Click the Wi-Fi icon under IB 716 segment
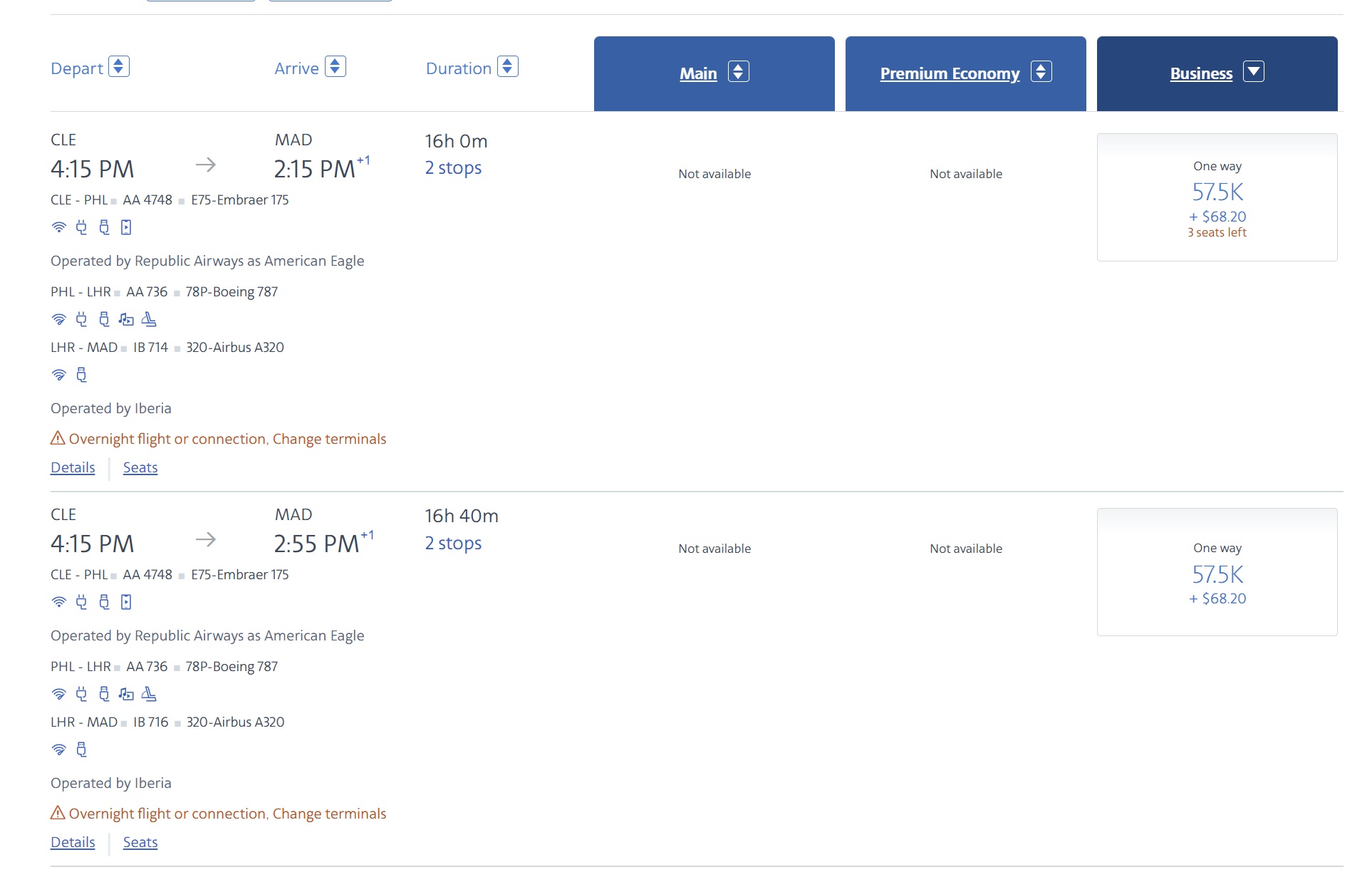Viewport: 1372px width, 877px height. pos(59,749)
